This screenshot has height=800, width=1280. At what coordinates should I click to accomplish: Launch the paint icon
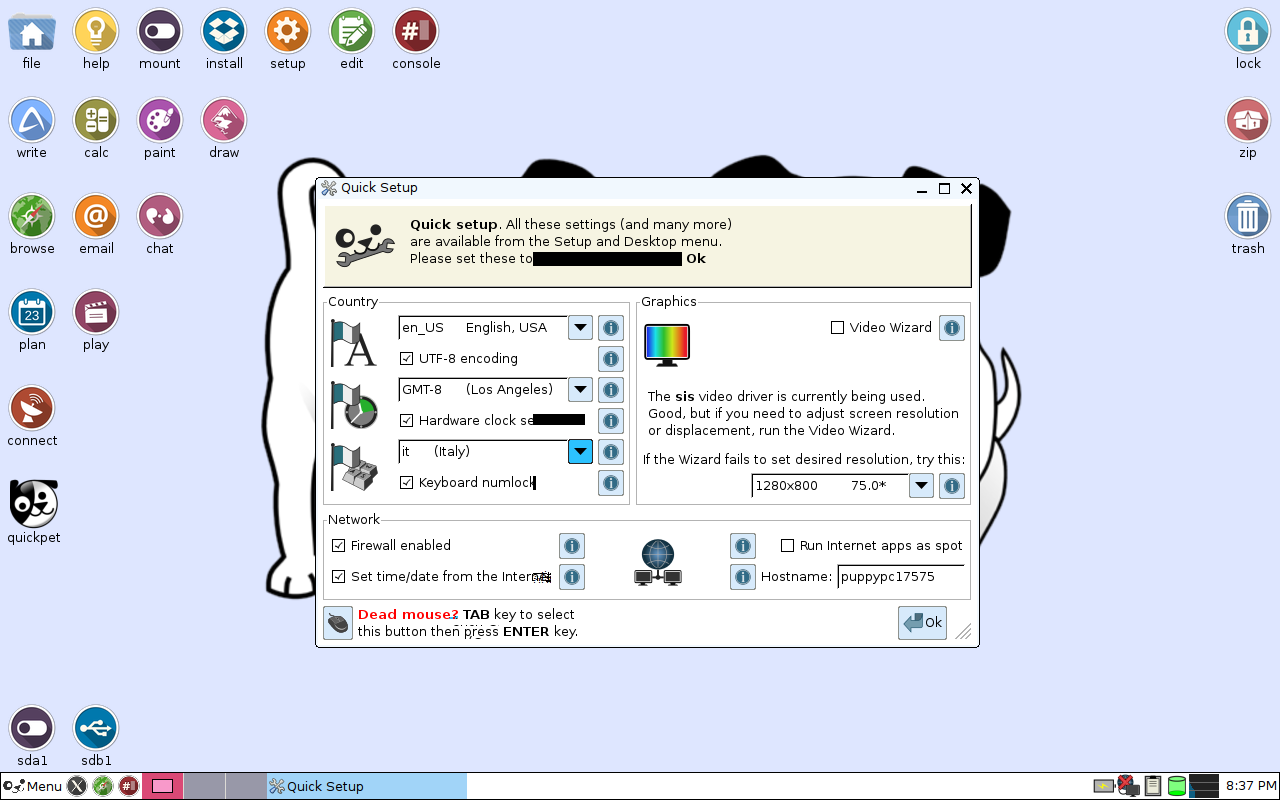pos(160,121)
